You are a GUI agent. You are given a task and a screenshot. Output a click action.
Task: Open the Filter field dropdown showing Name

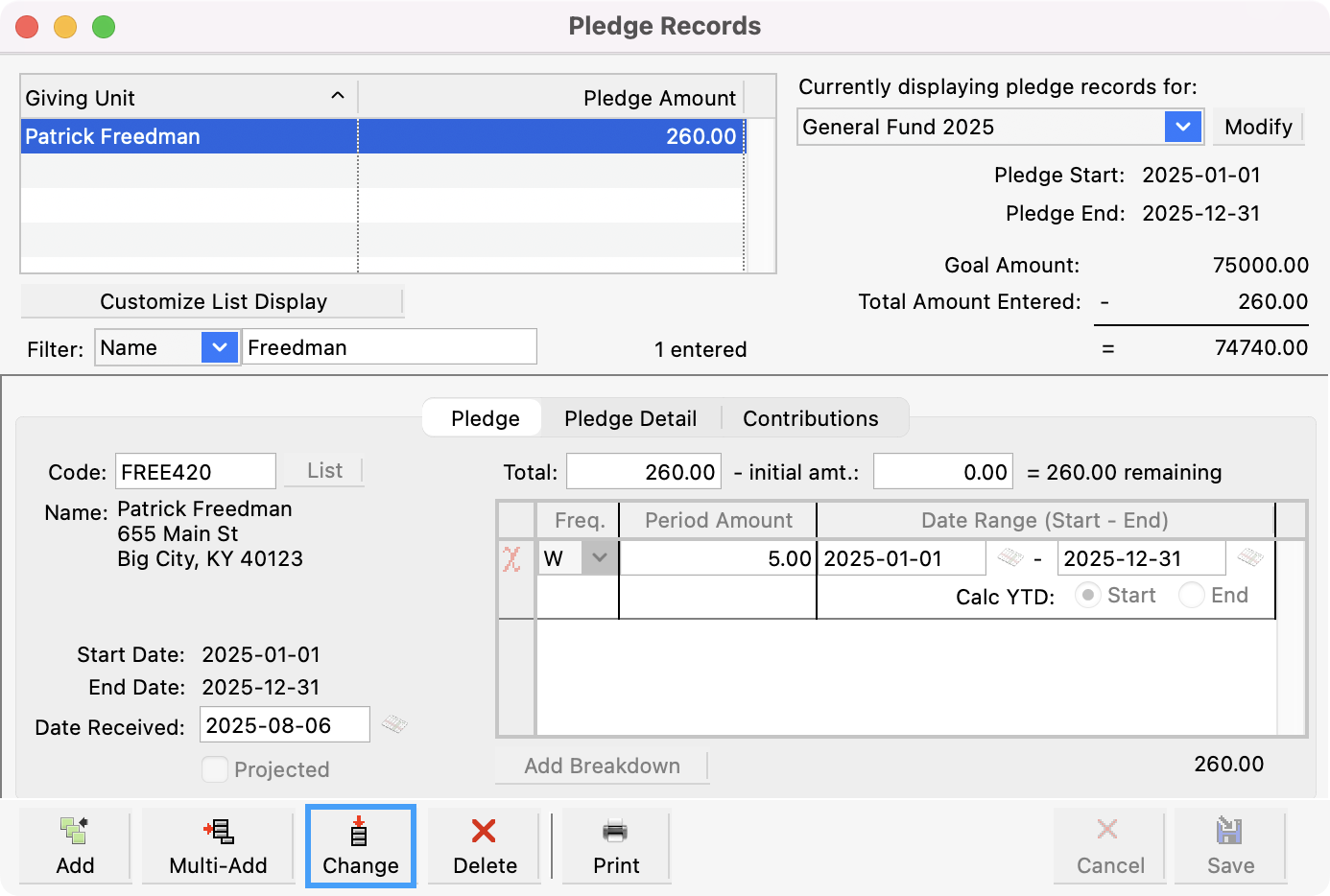221,346
